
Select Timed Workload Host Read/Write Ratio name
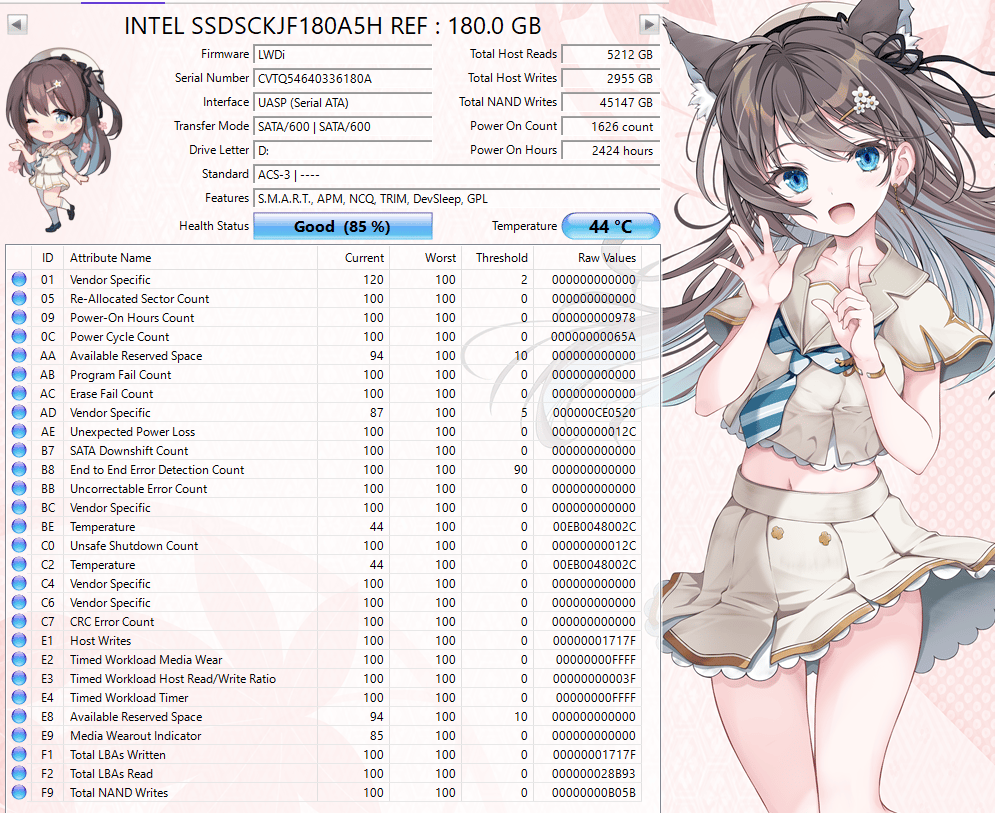173,679
